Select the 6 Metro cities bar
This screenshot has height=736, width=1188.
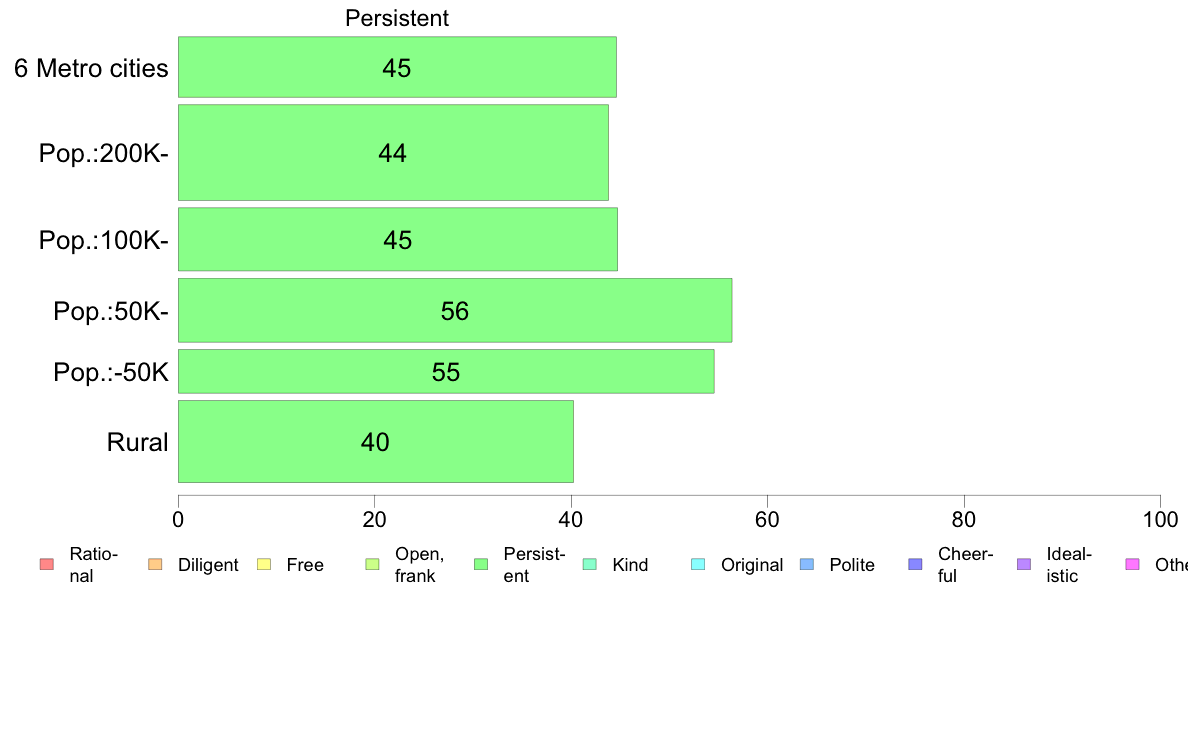pos(397,67)
